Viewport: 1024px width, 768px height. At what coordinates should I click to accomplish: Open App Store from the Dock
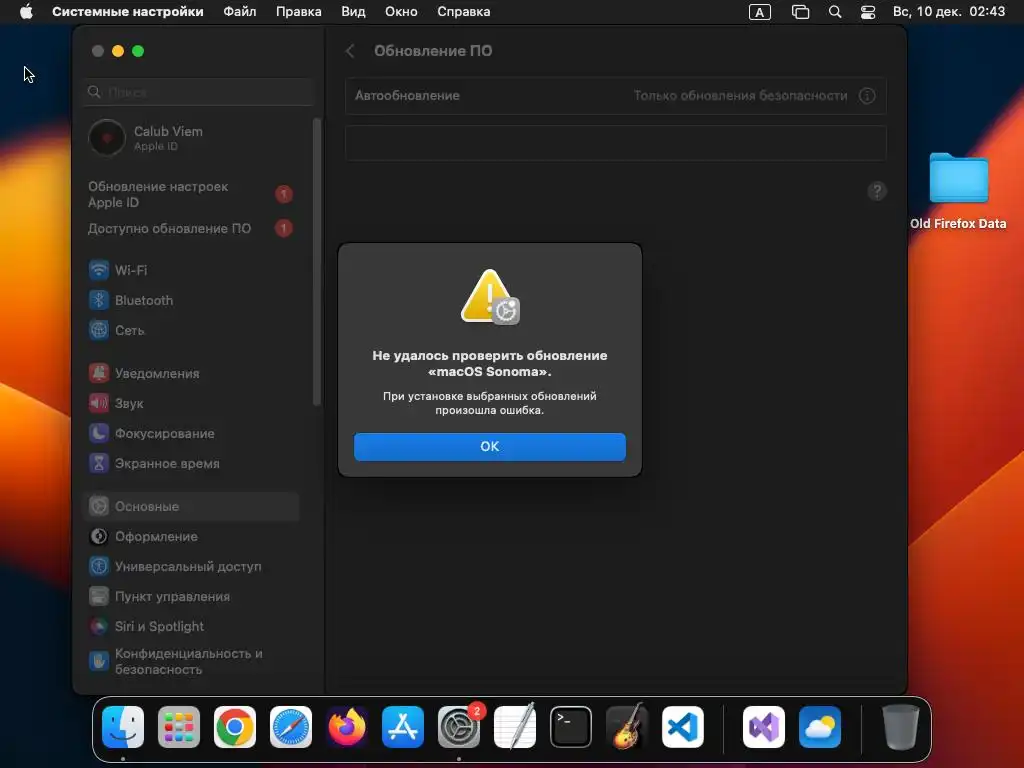coord(403,727)
